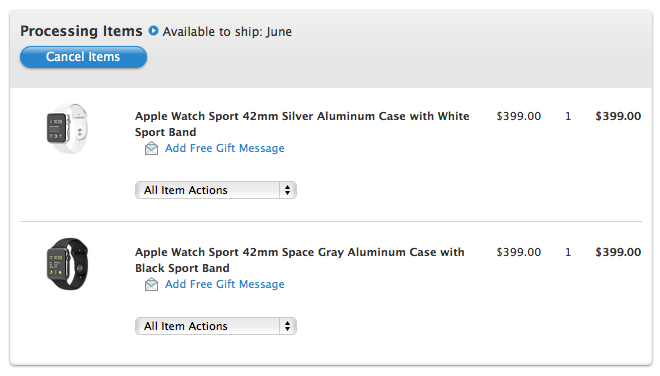
Task: Click the up-down arrows on the second All Item Actions
Action: pyautogui.click(x=287, y=326)
